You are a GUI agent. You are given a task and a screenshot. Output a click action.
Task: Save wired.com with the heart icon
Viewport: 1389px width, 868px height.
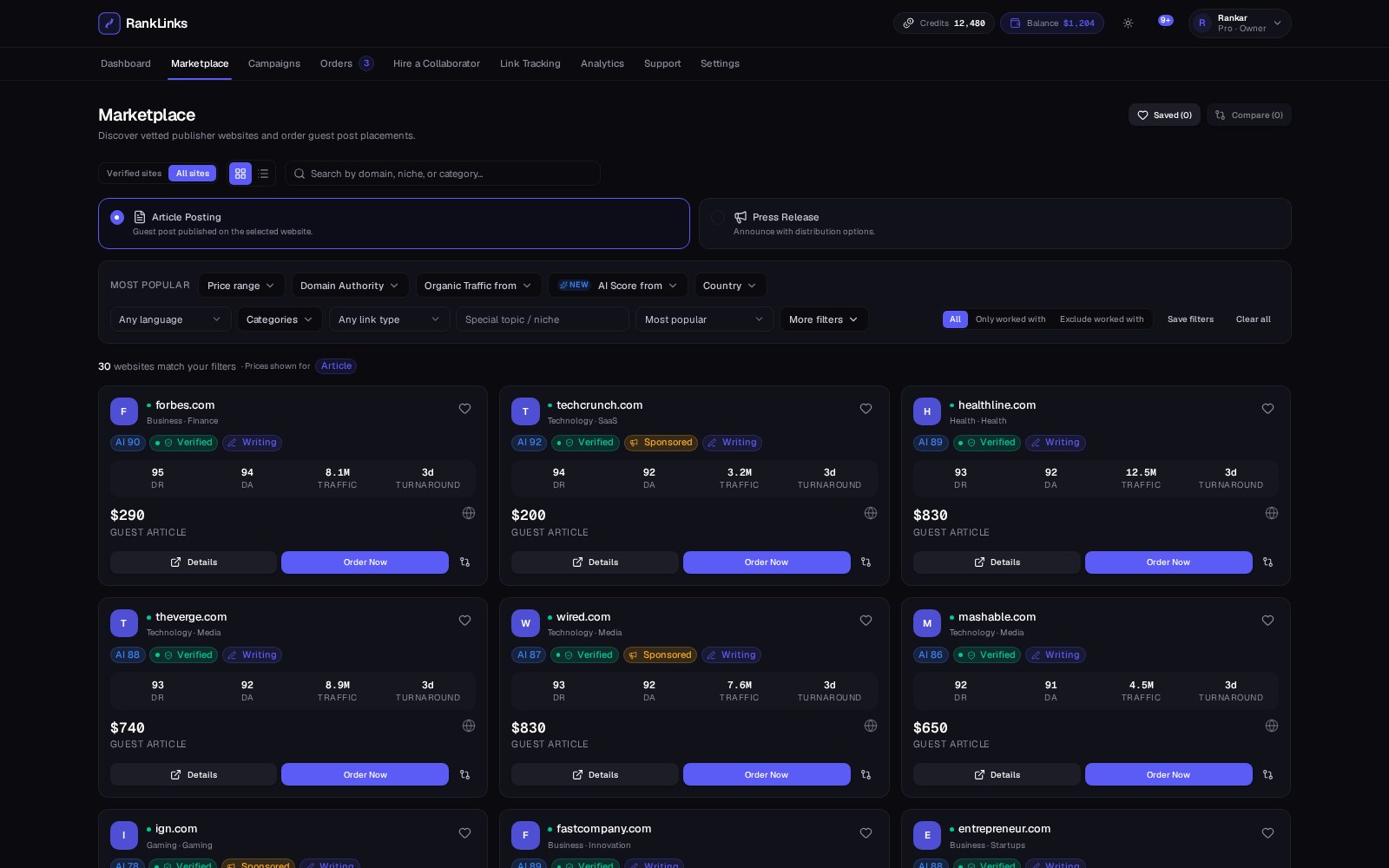(x=866, y=621)
